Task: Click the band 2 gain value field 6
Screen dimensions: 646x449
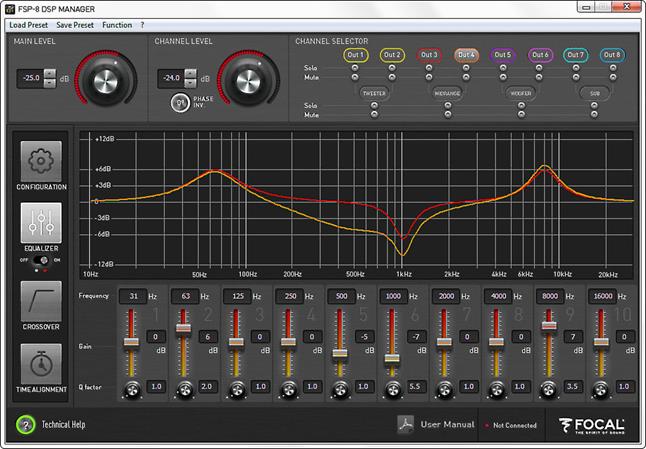Action: tap(208, 337)
